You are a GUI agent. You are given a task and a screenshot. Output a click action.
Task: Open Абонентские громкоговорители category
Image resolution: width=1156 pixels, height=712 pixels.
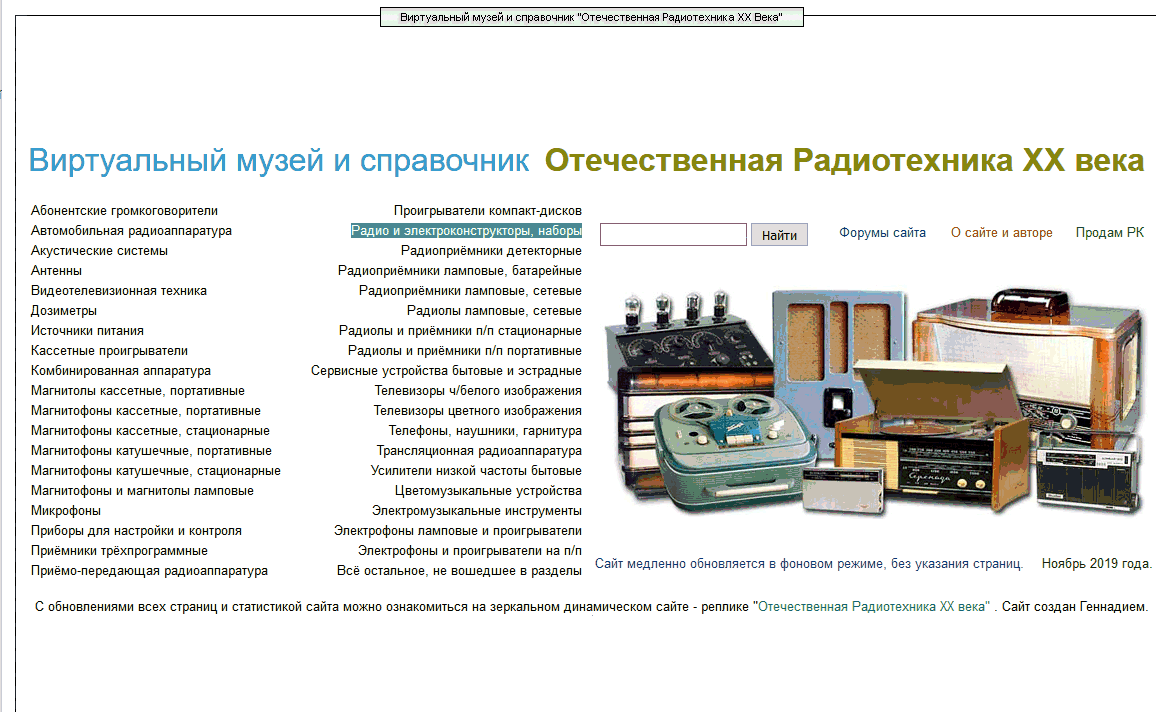pos(124,211)
